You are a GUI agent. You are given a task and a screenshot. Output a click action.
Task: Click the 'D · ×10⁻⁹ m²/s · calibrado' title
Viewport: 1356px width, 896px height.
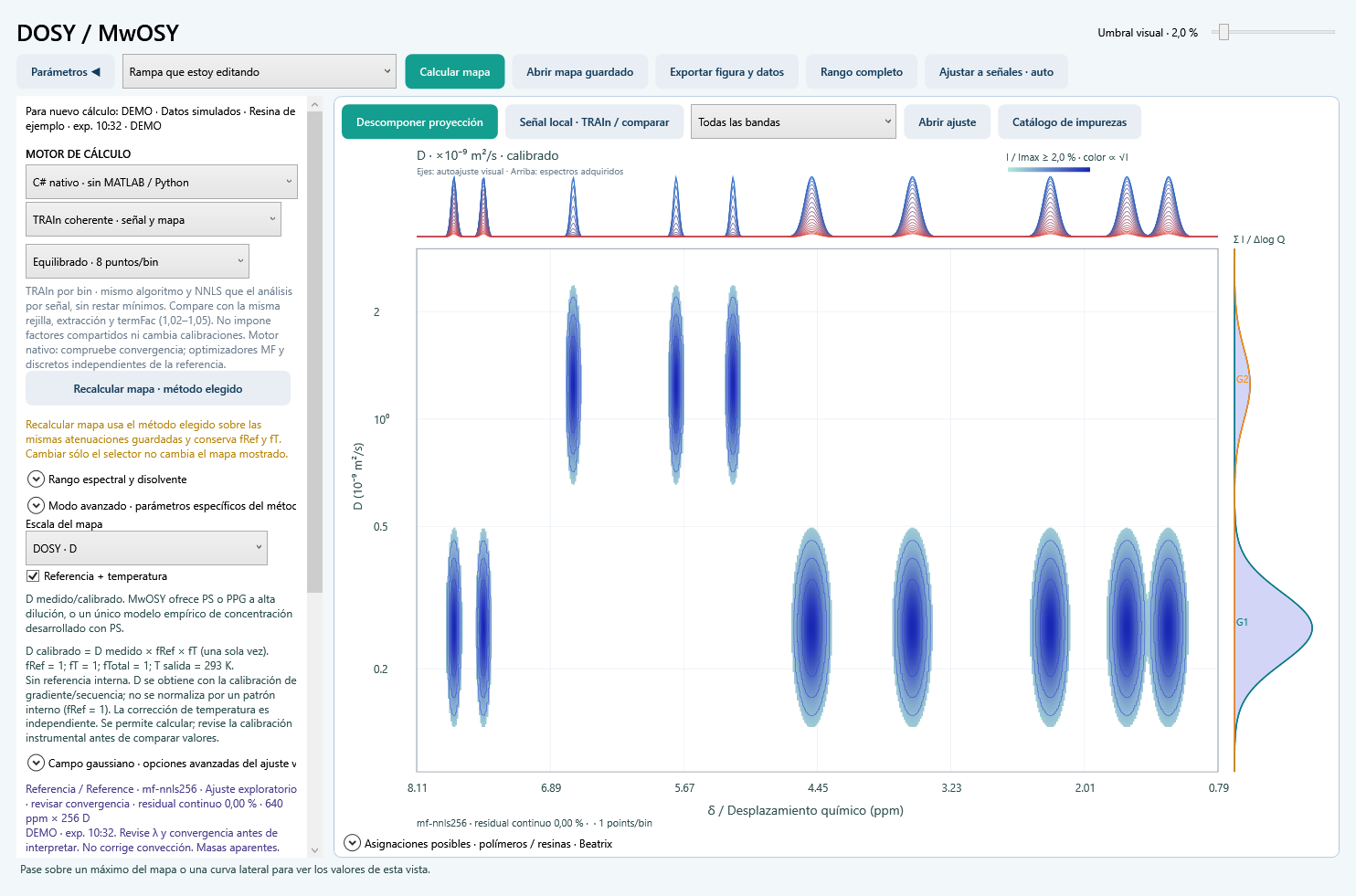(x=488, y=155)
